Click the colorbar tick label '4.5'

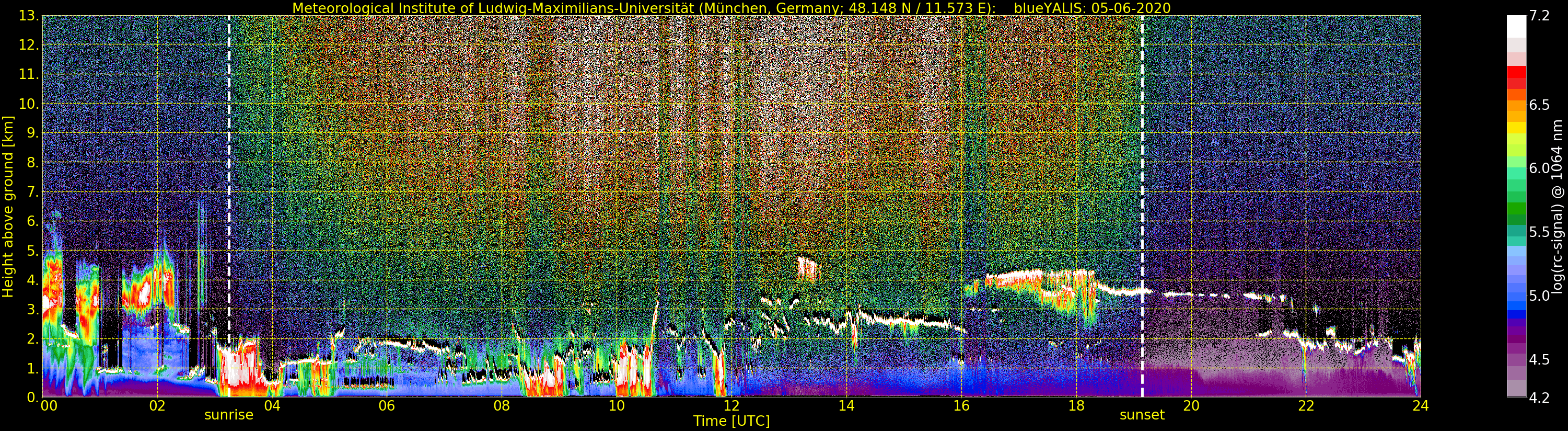pyautogui.click(x=1539, y=359)
